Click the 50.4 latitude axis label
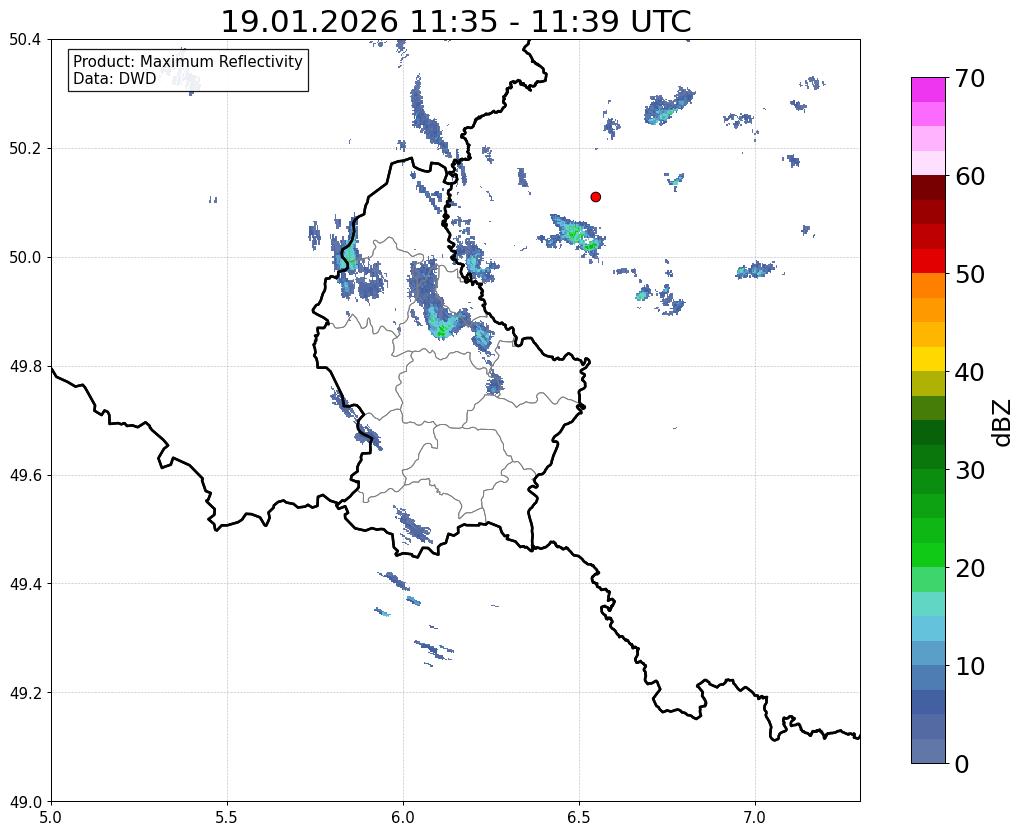Screen dimensions: 1023x834 point(25,40)
